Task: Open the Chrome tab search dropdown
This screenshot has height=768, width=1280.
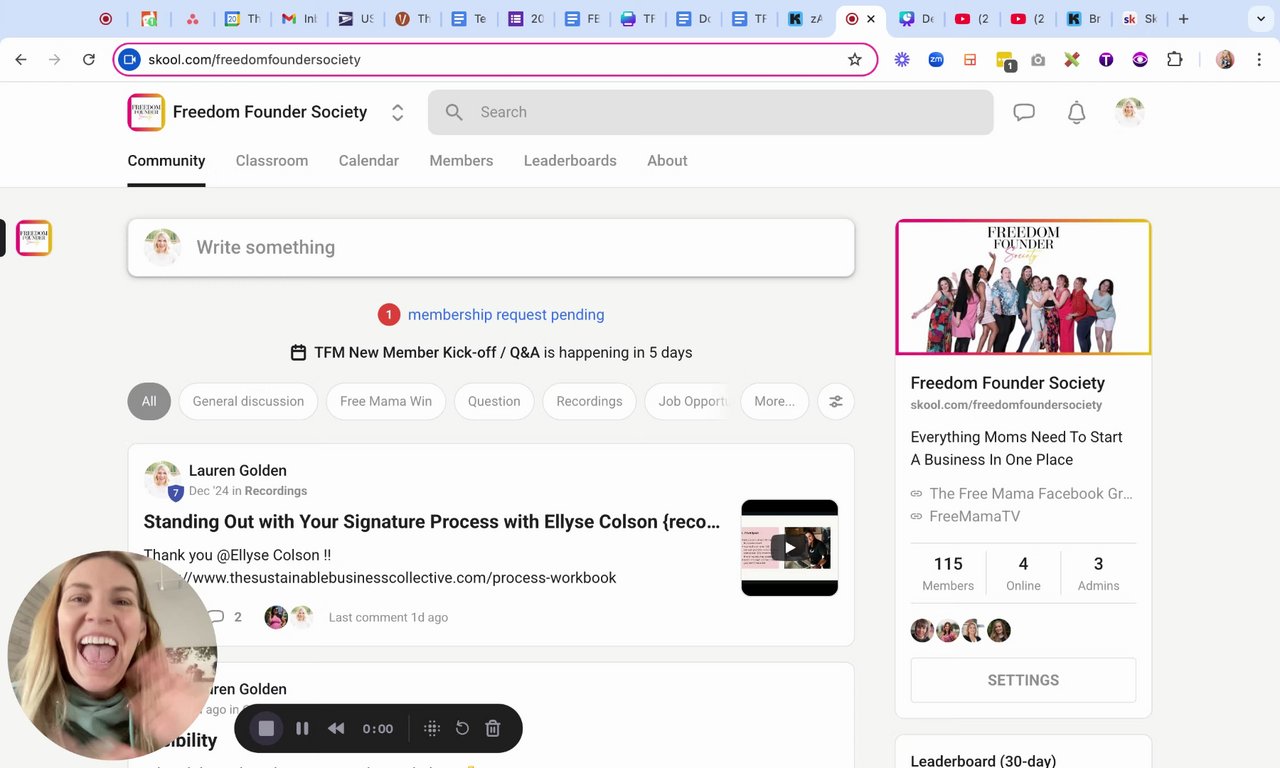Action: click(1260, 19)
